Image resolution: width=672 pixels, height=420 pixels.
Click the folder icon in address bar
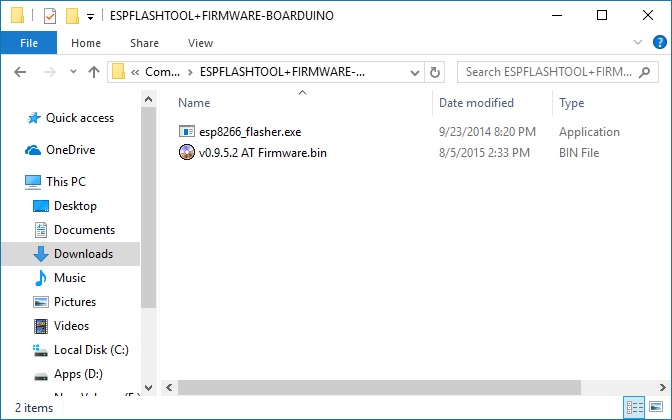118,72
